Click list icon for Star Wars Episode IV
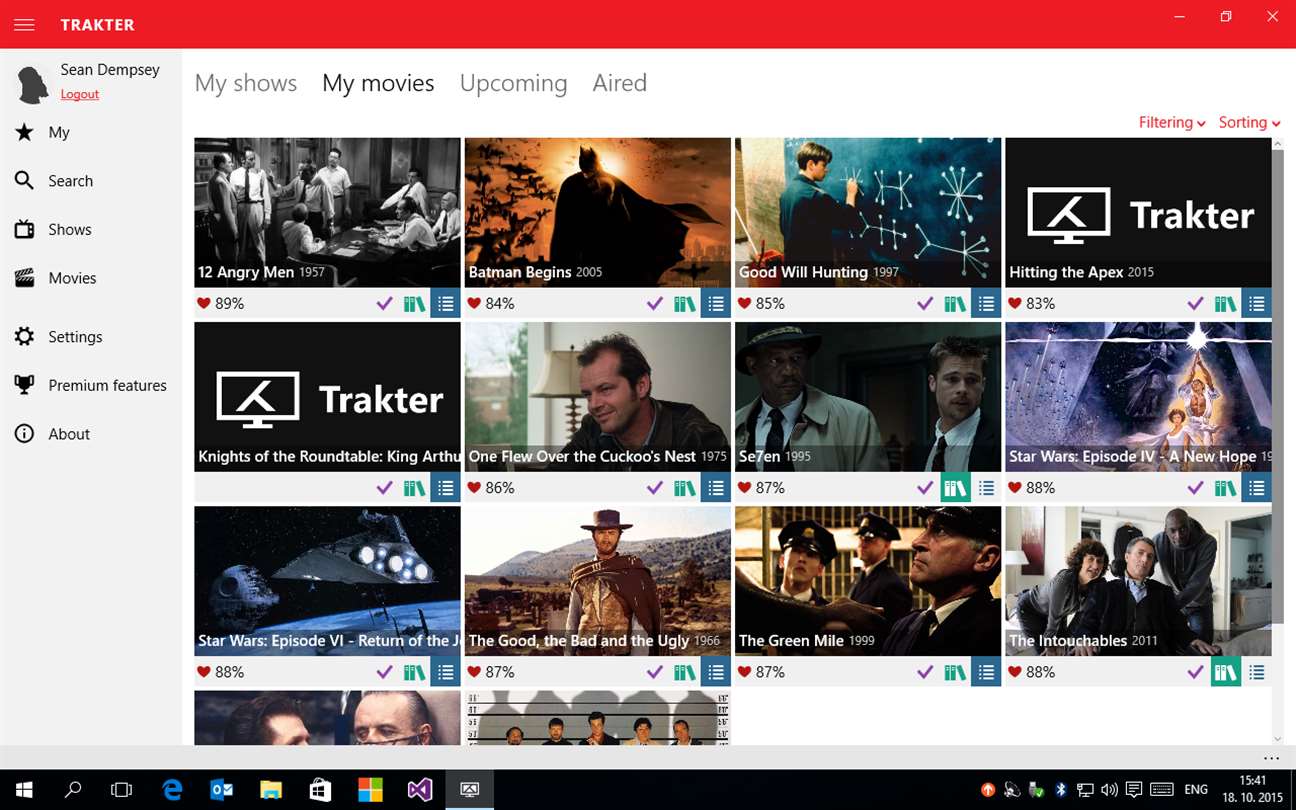 tap(1256, 488)
